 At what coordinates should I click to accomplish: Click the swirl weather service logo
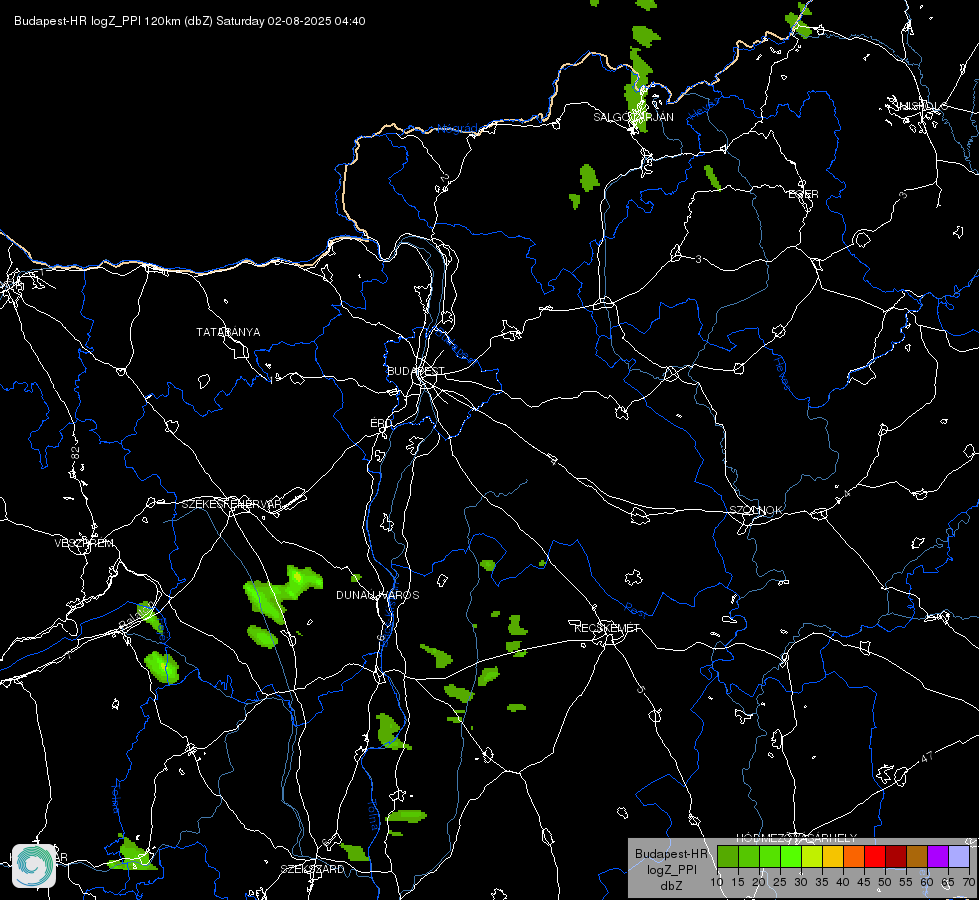pos(34,866)
